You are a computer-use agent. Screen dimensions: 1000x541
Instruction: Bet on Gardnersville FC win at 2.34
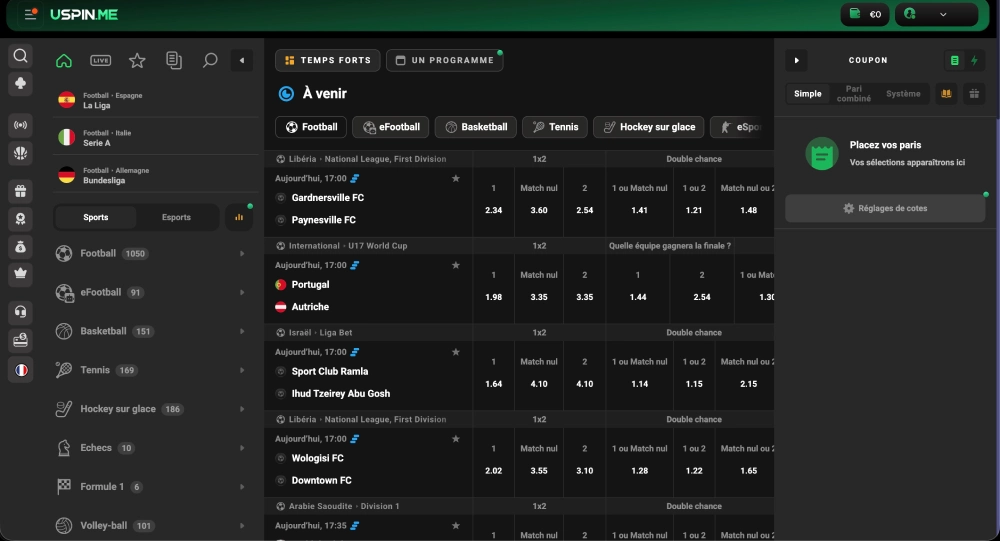(x=494, y=200)
